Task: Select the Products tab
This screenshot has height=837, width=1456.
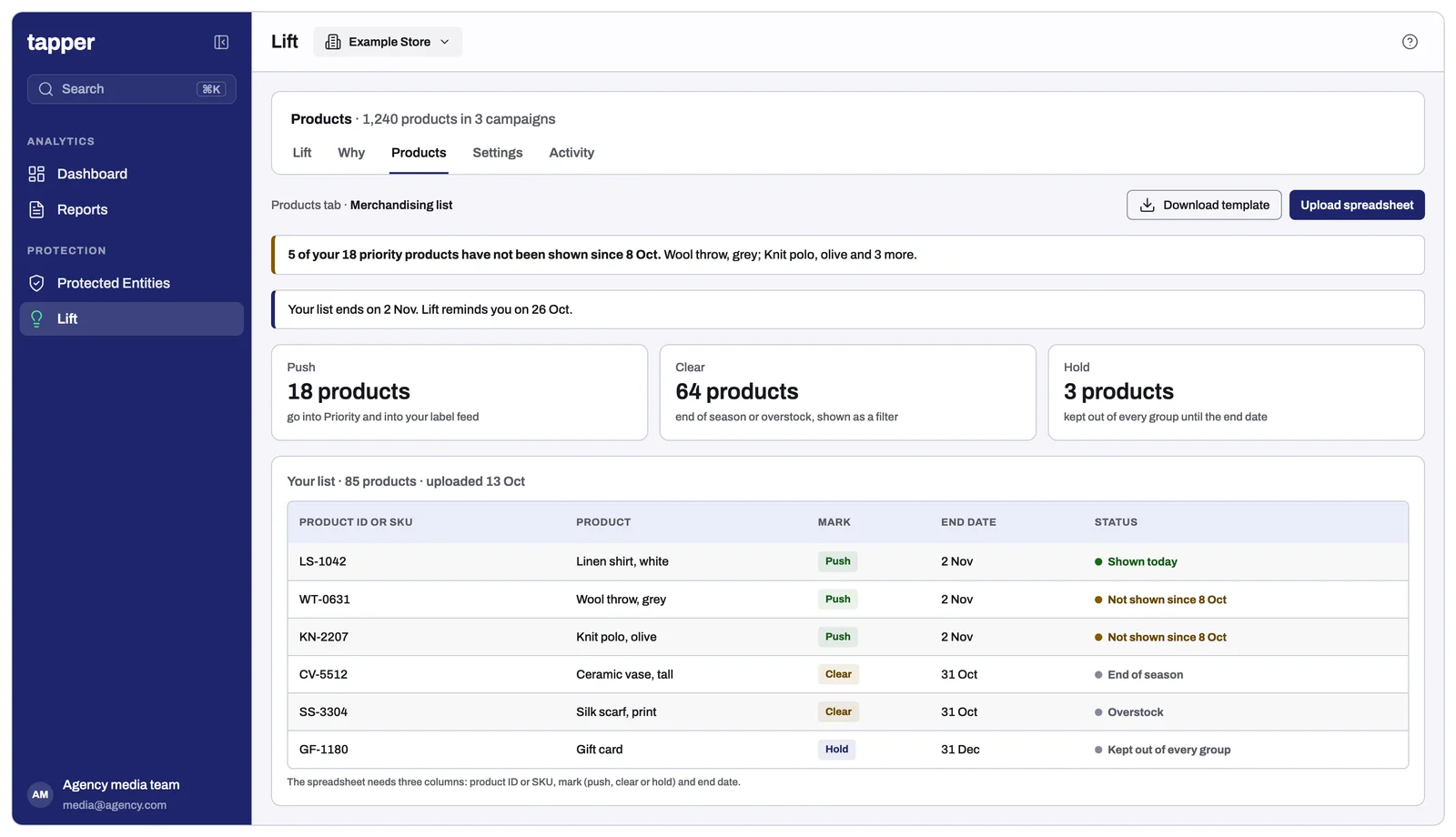Action: click(419, 153)
